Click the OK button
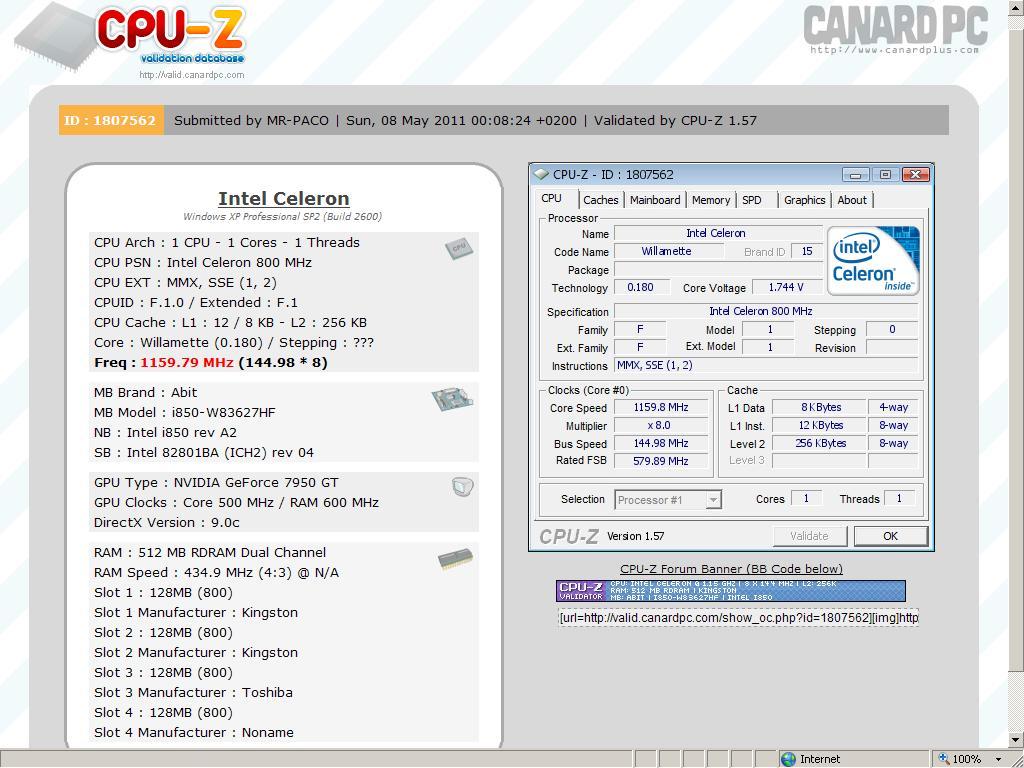This screenshot has width=1024, height=768. pos(891,536)
